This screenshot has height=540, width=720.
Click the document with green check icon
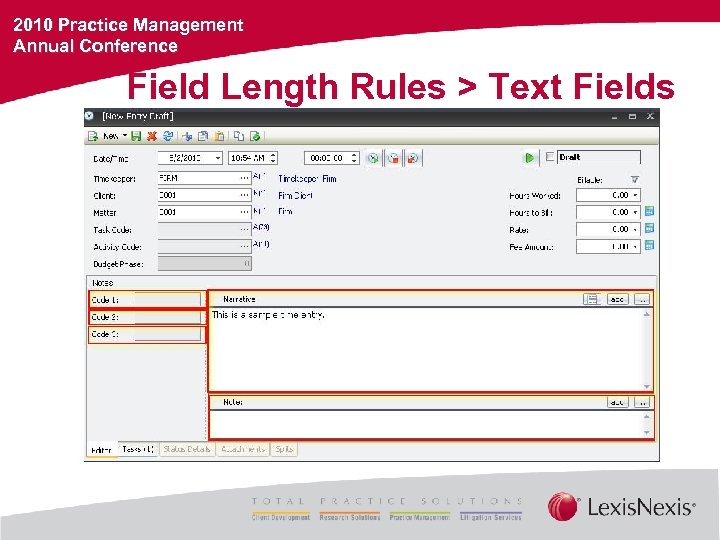[255, 136]
